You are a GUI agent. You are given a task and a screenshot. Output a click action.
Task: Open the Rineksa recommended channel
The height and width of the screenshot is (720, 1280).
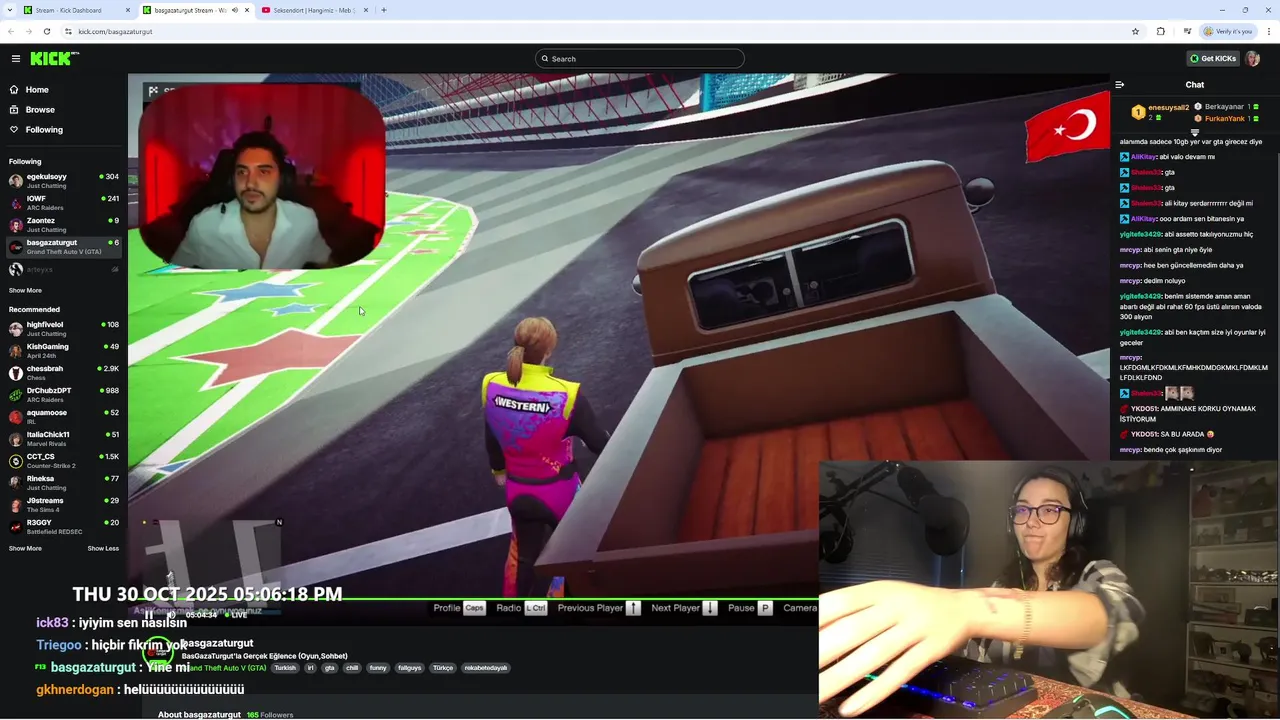tap(63, 483)
